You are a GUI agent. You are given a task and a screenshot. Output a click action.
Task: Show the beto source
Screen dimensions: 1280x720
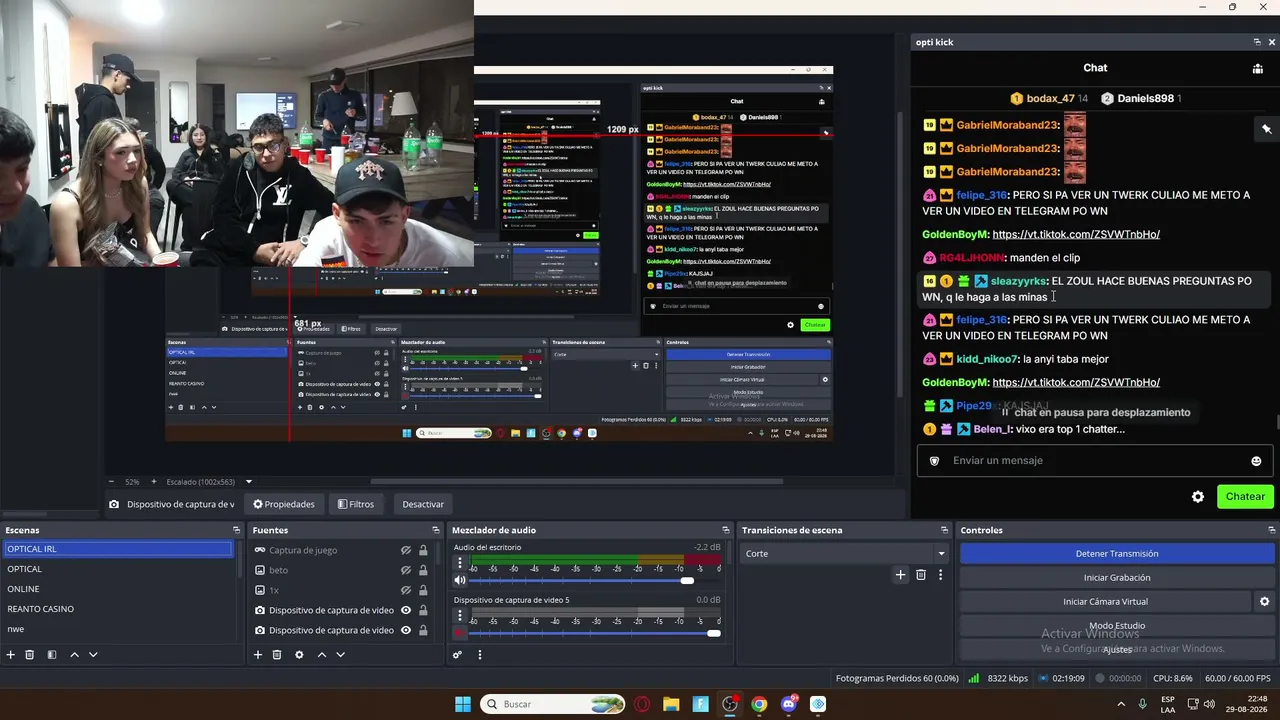click(x=406, y=570)
